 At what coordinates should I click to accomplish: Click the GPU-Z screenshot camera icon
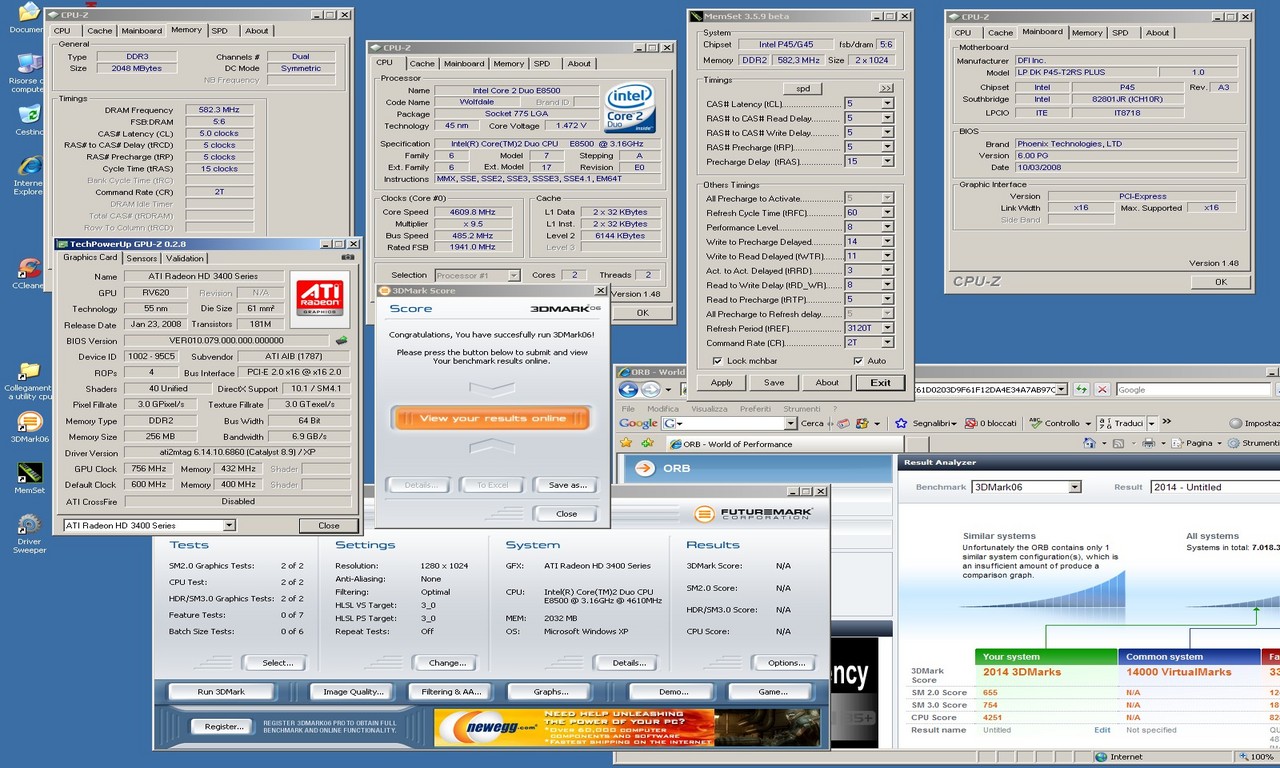pyautogui.click(x=347, y=258)
